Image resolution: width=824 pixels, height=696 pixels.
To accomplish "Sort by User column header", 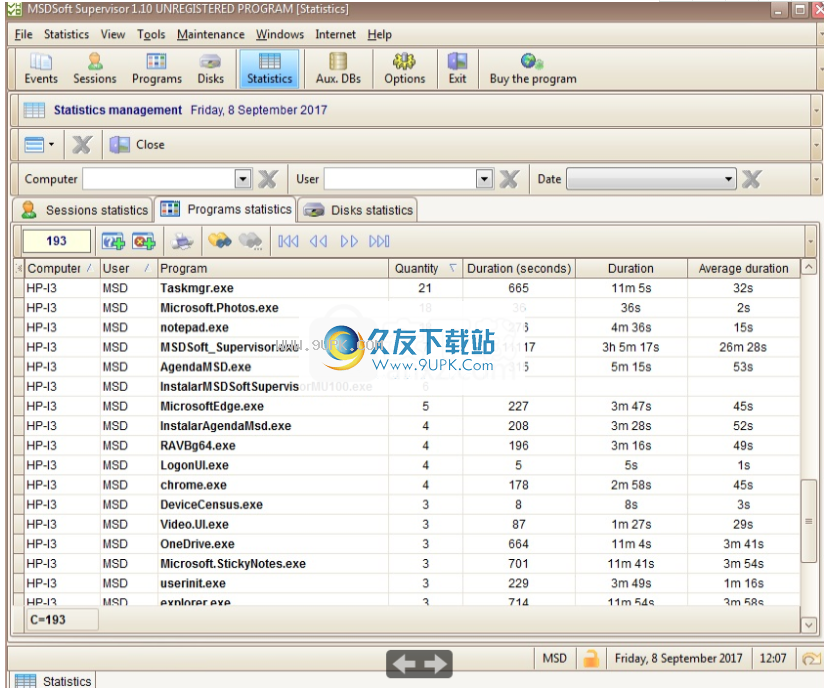I will point(129,269).
